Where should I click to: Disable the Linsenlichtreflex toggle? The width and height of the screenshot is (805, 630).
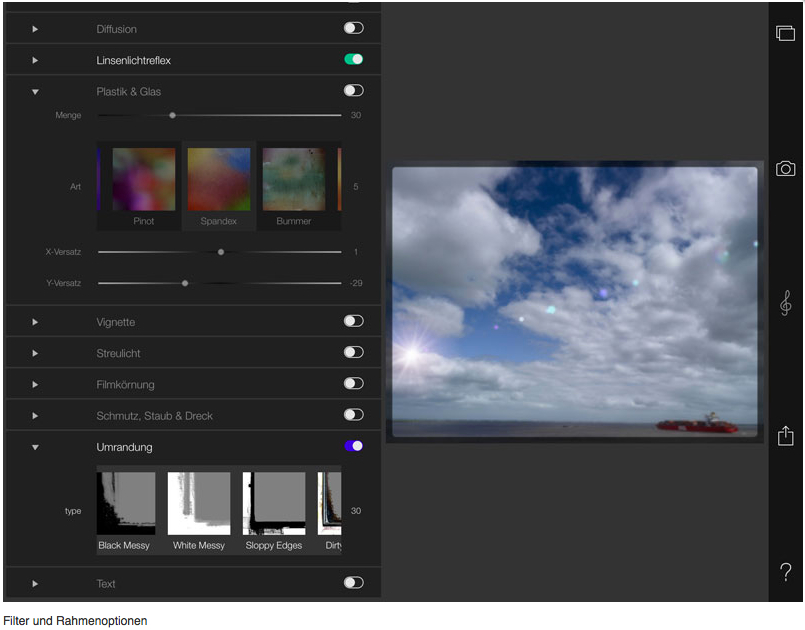coord(353,60)
